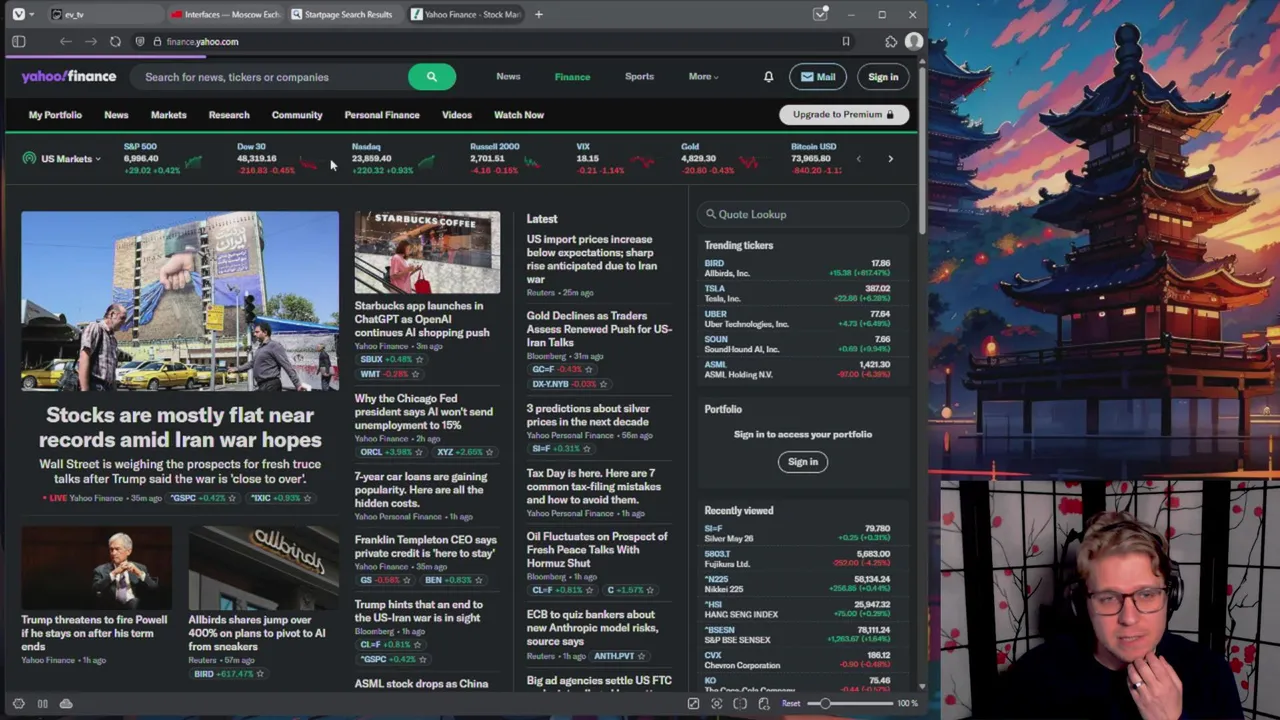Click the Sign in button in the header
Viewport: 1280px width, 720px height.
(883, 77)
